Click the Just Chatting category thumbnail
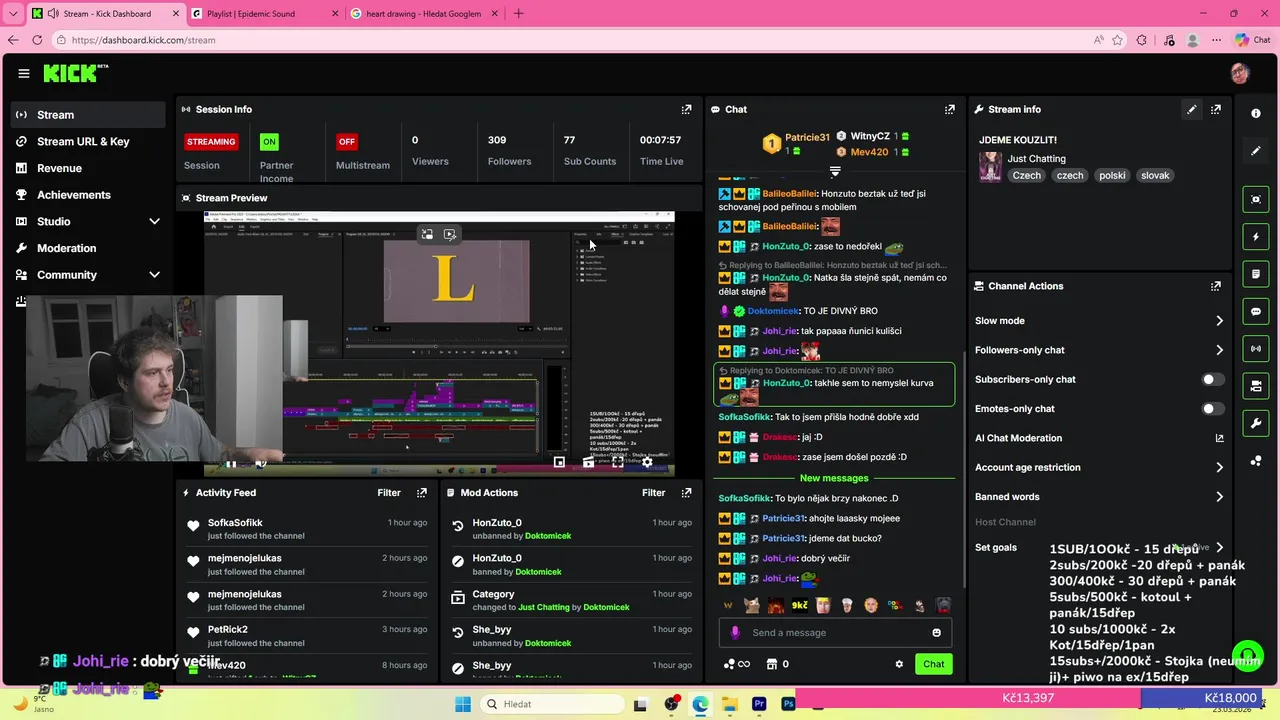The image size is (1280, 720). click(990, 167)
